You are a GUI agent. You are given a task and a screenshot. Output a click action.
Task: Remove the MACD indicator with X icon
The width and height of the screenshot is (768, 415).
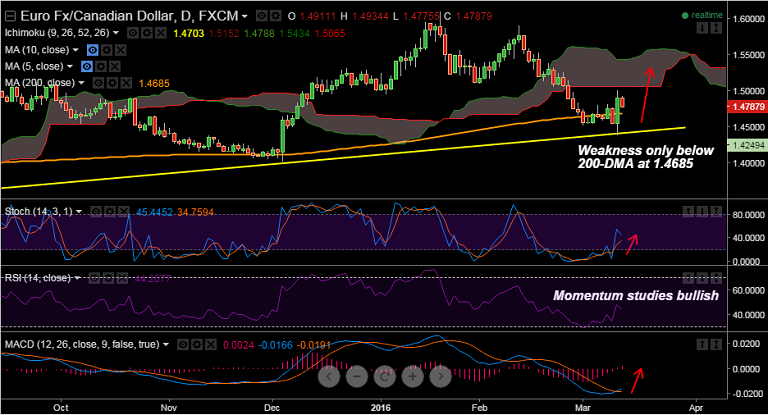[211, 345]
